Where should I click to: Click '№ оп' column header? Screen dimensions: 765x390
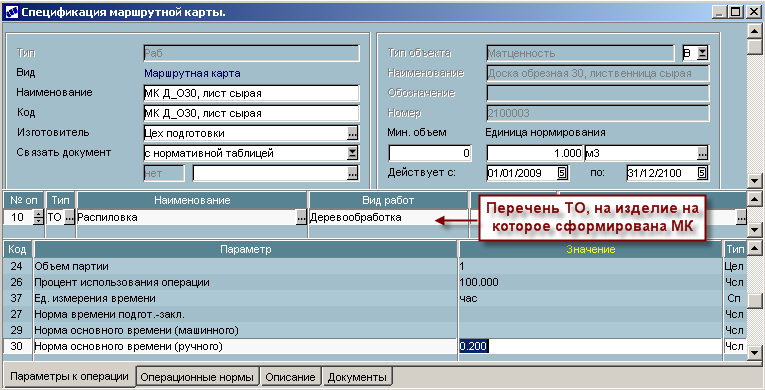click(23, 200)
